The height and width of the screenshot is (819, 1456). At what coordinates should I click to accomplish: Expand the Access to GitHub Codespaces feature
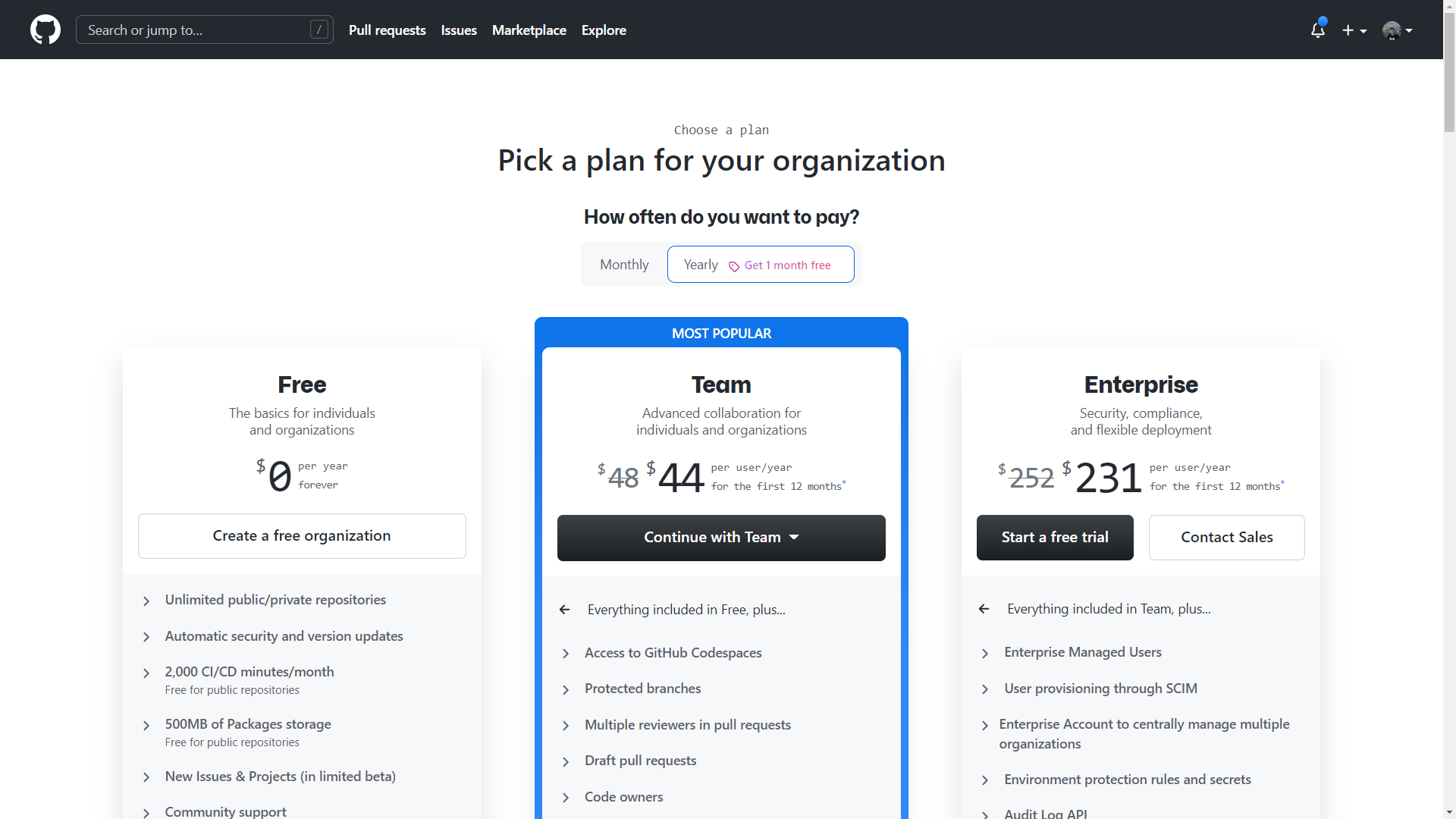click(x=565, y=653)
